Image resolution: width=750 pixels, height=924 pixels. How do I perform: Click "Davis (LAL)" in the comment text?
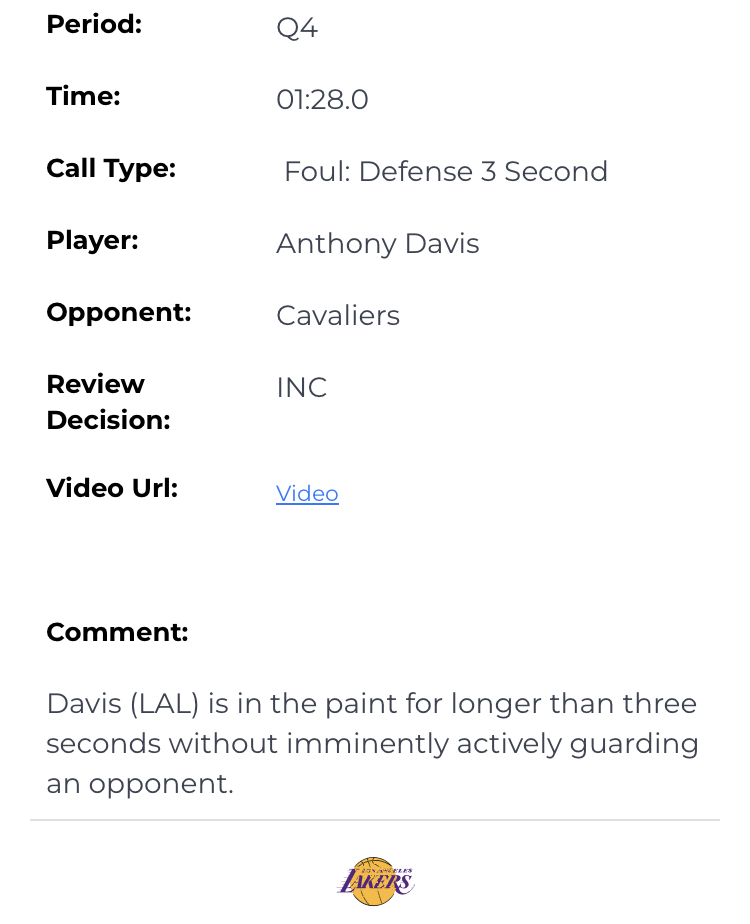click(x=123, y=704)
